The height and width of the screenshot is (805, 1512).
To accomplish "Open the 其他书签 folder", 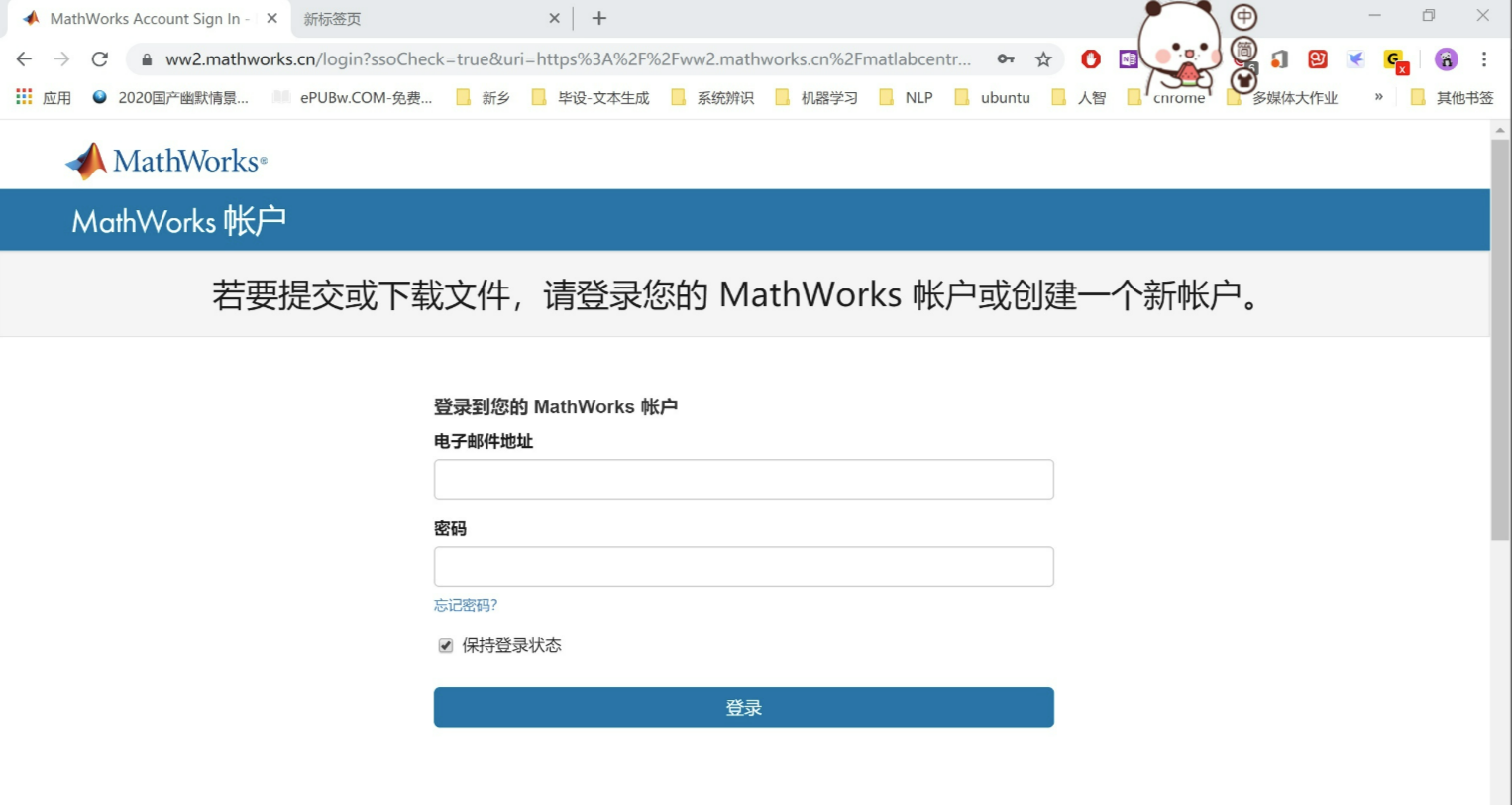I will [1452, 97].
